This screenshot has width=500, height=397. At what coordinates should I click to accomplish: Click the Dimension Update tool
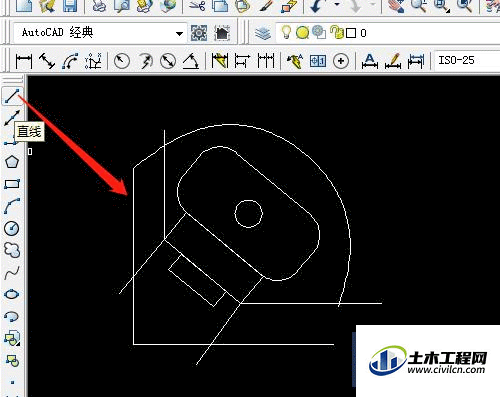pos(416,61)
